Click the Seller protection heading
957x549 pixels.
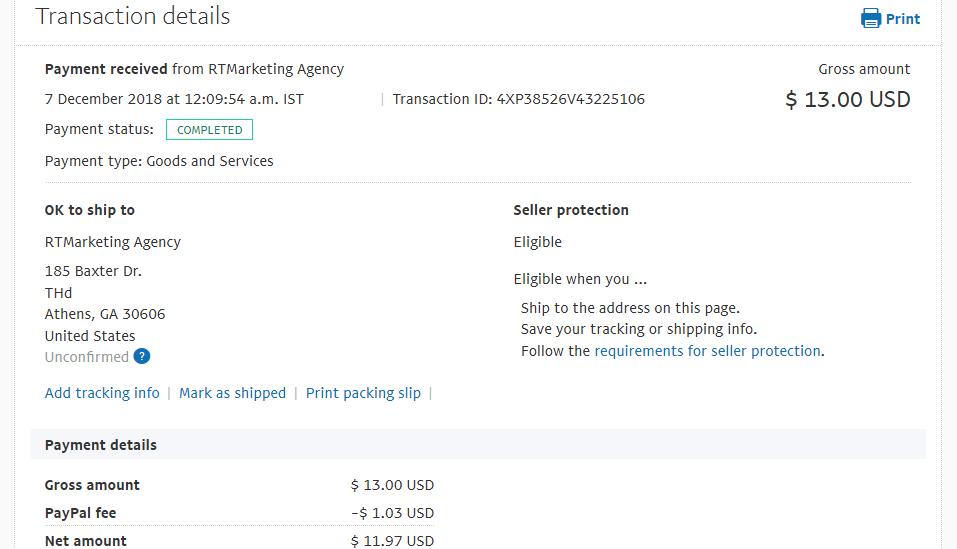coord(571,210)
